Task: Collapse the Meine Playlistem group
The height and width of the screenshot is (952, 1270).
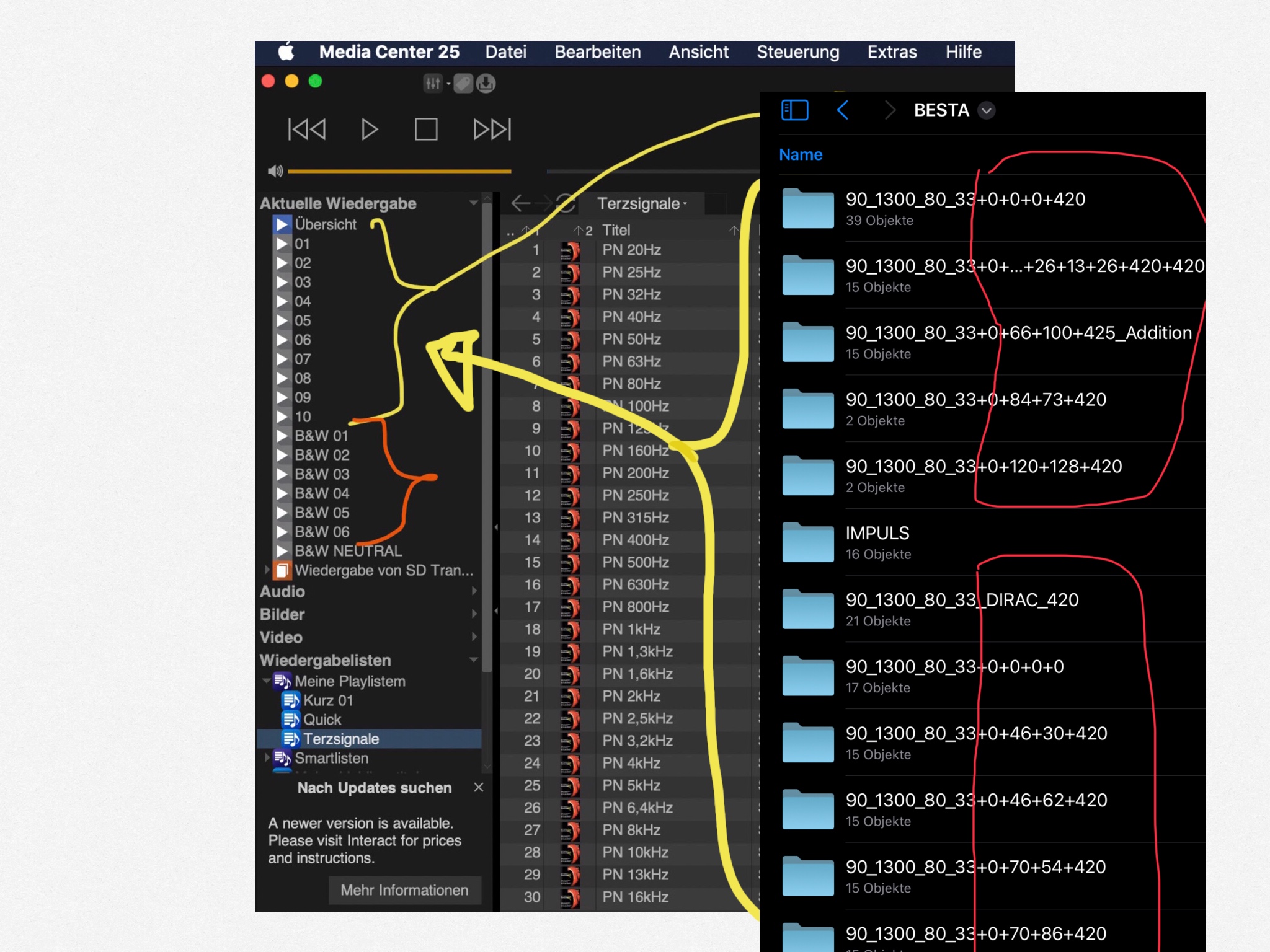Action: (267, 681)
